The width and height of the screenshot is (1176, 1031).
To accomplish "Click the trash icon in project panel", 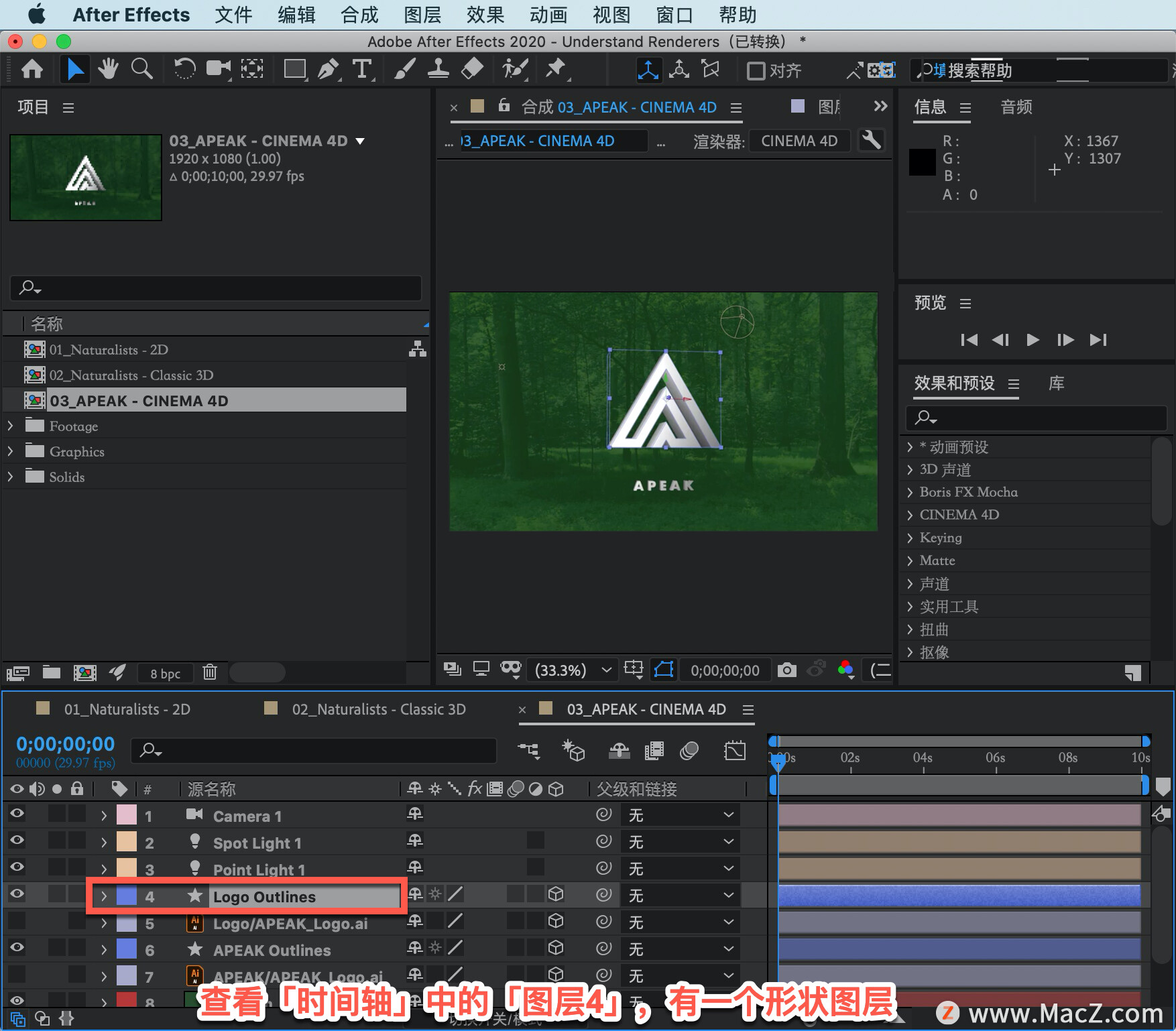I will point(210,672).
